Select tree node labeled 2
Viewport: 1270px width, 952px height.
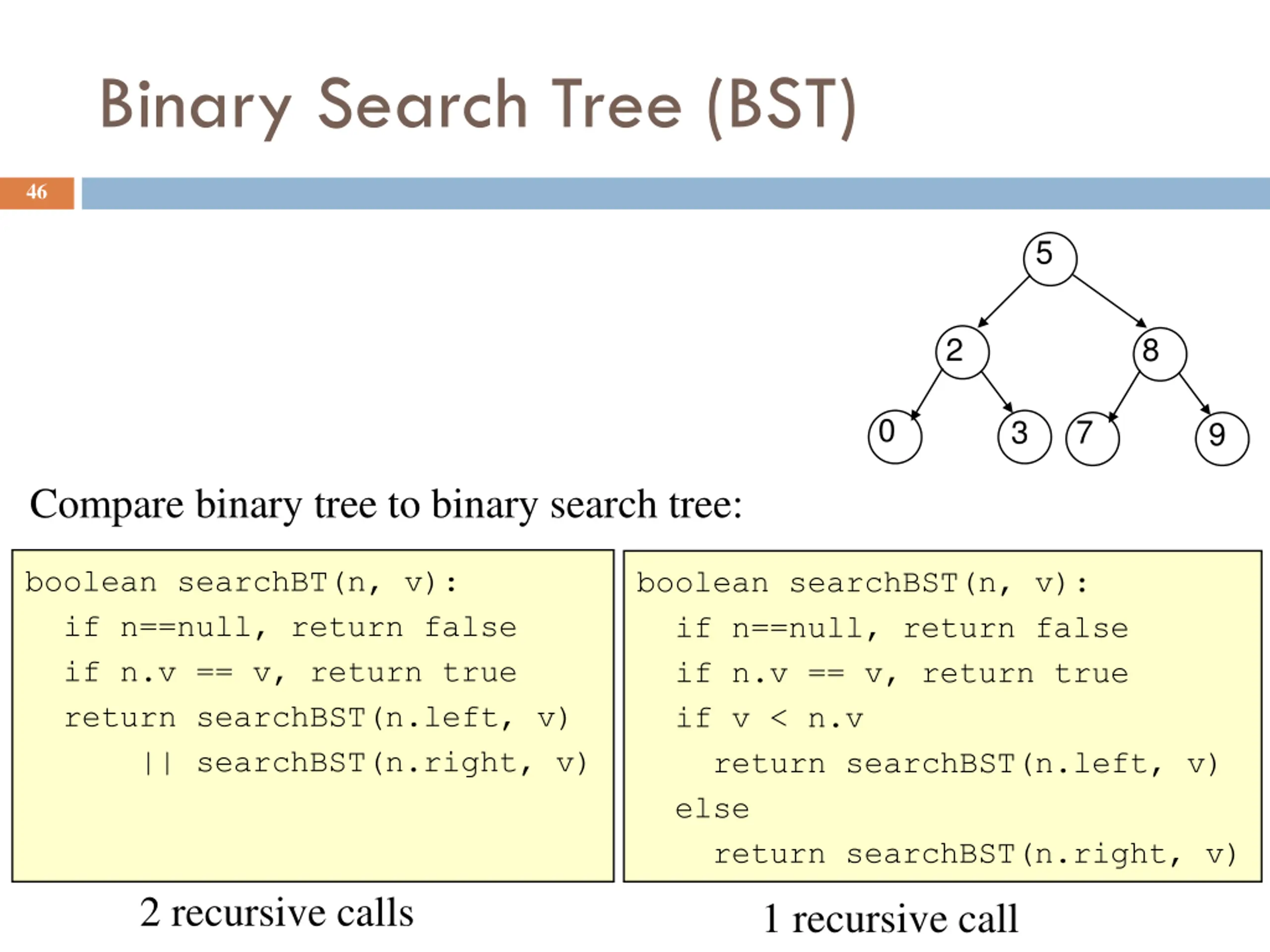click(962, 353)
